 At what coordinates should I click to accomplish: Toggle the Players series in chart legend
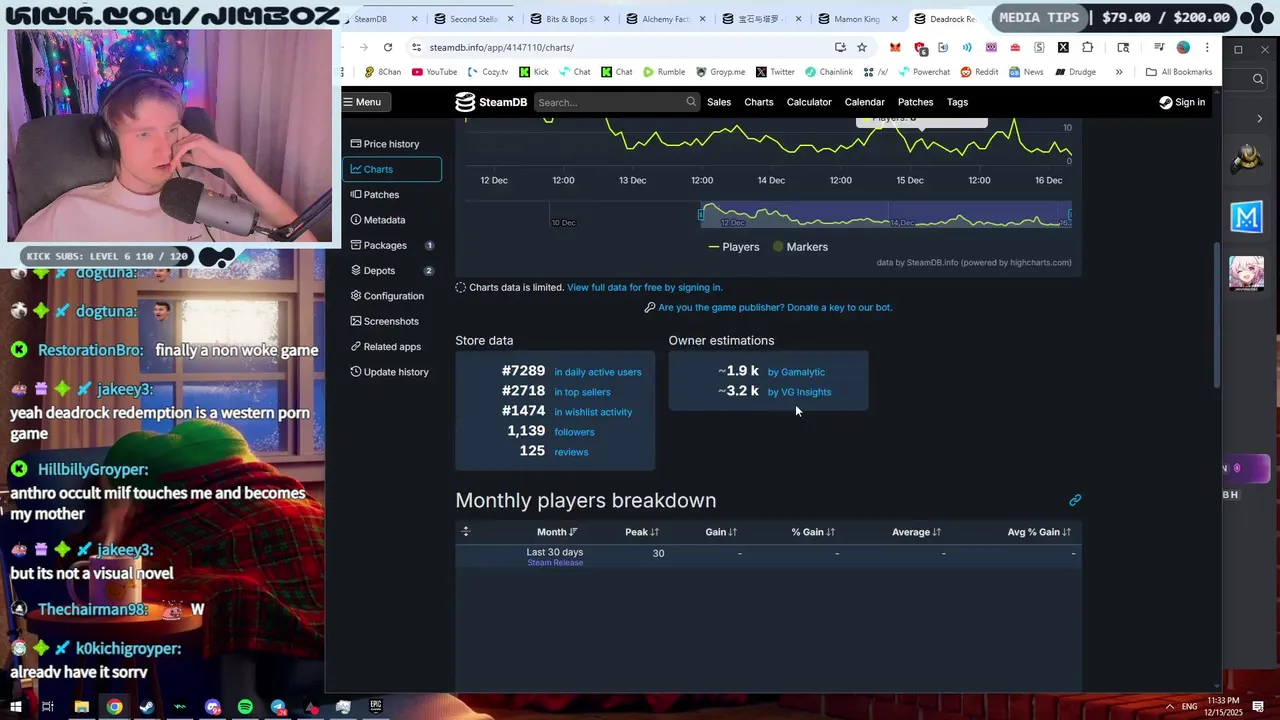(734, 247)
